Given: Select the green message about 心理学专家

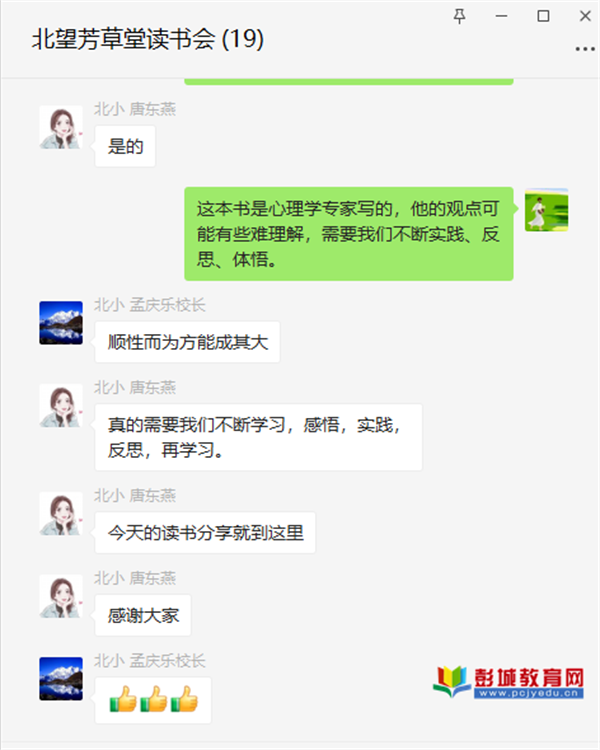Looking at the screenshot, I should pos(349,234).
